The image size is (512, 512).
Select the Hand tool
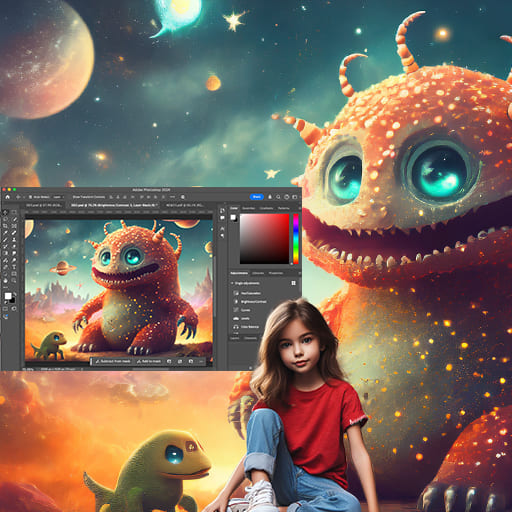click(5, 281)
